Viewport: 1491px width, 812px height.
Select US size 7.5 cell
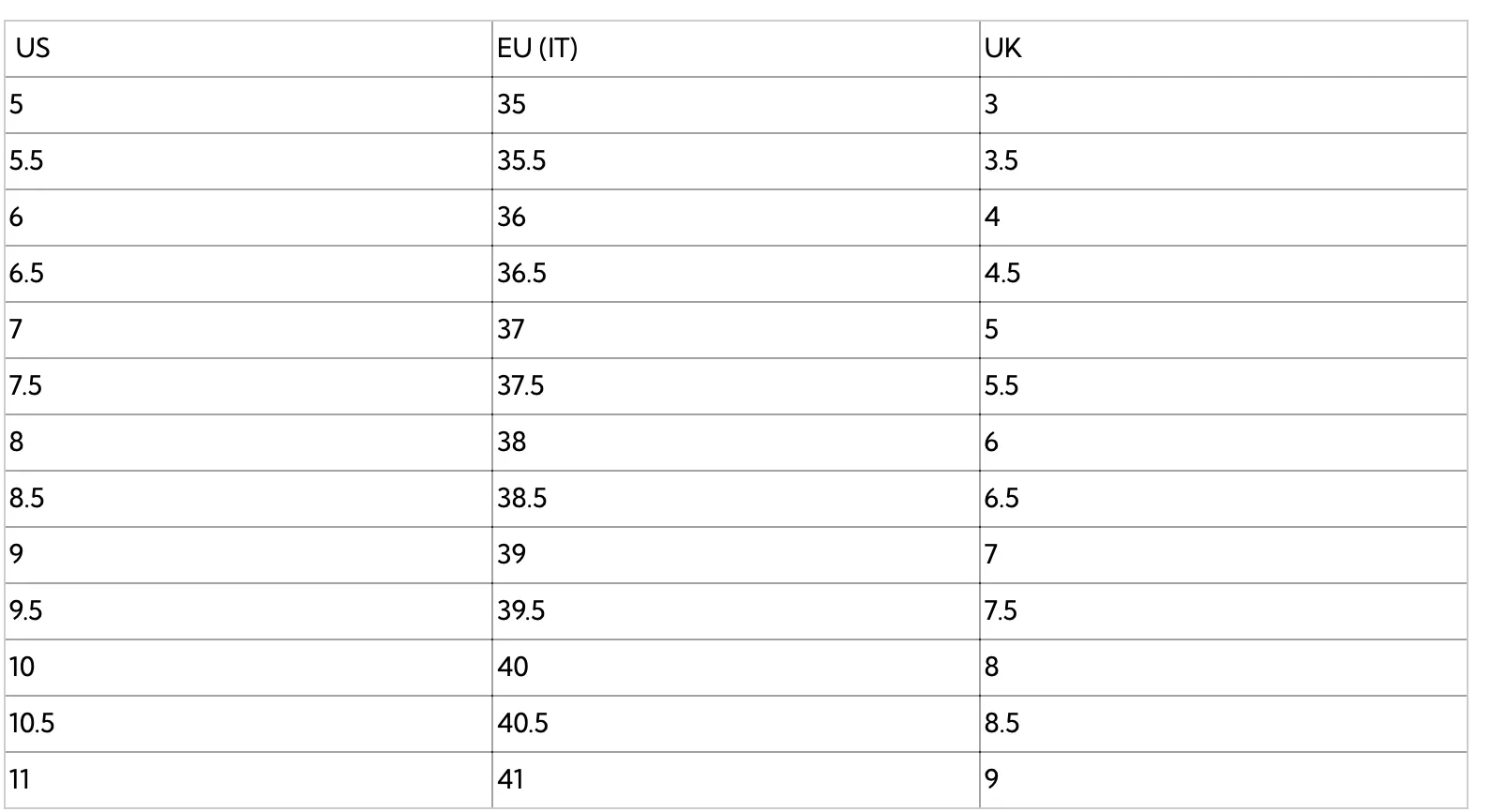[x=248, y=386]
